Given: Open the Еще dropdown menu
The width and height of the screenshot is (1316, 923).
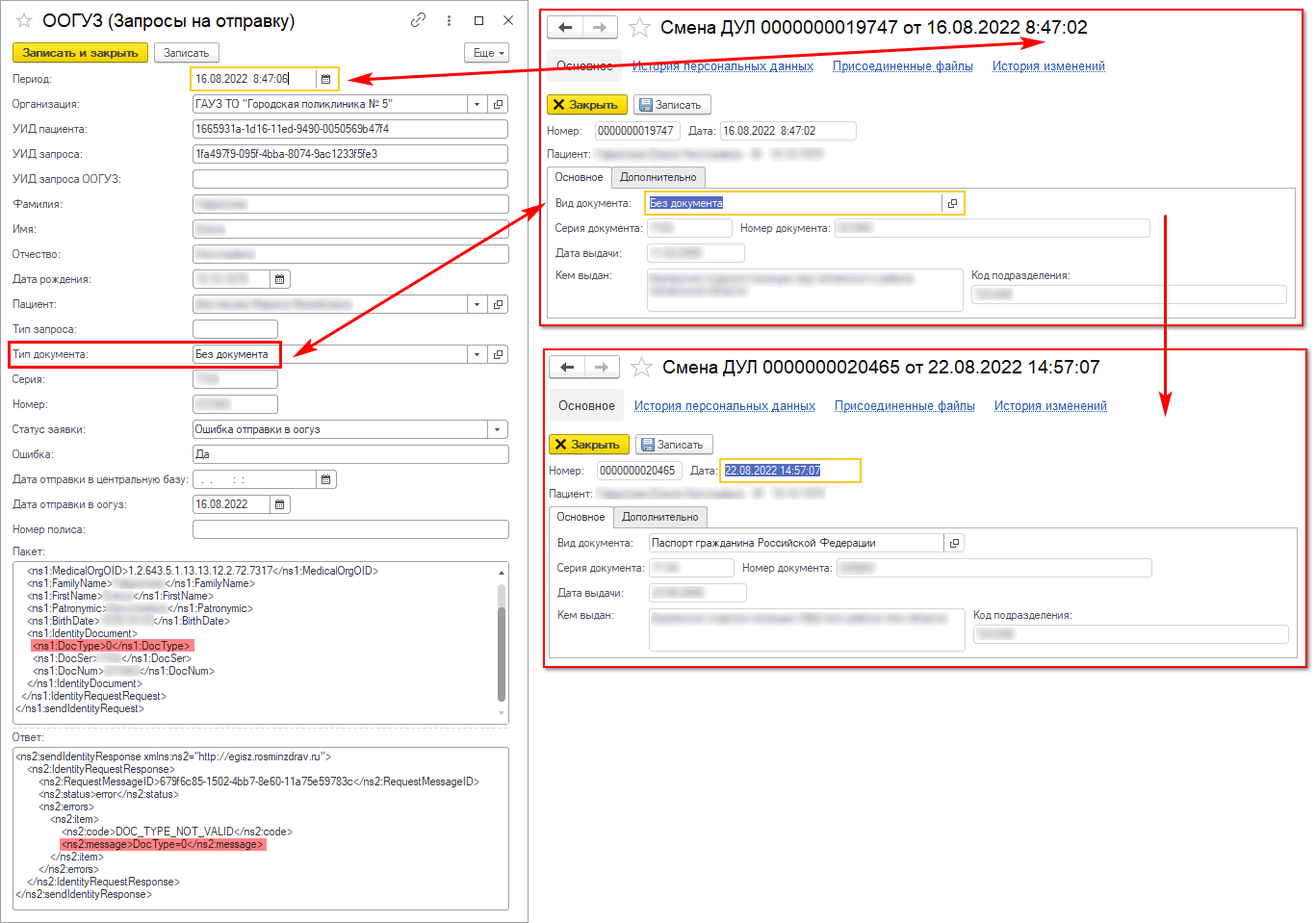Looking at the screenshot, I should pyautogui.click(x=486, y=53).
